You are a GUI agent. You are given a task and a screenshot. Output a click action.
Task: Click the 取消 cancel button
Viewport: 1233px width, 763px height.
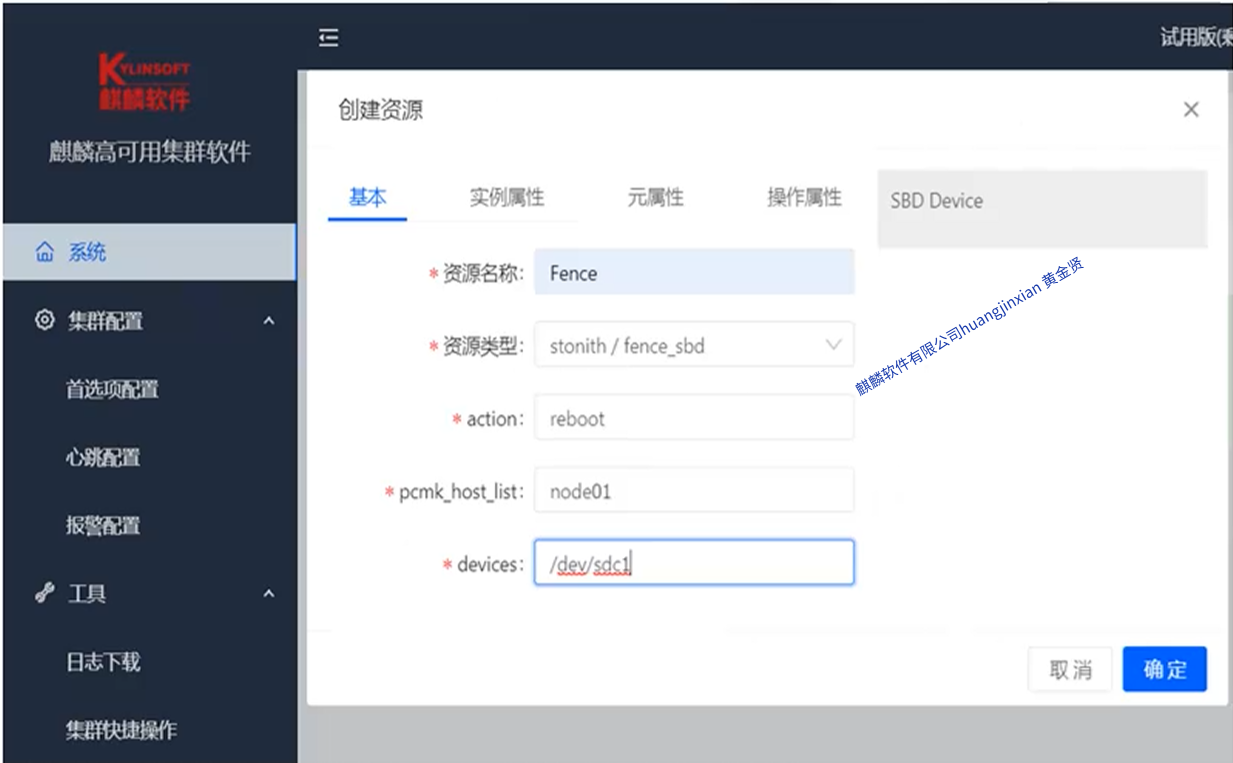tap(1070, 668)
